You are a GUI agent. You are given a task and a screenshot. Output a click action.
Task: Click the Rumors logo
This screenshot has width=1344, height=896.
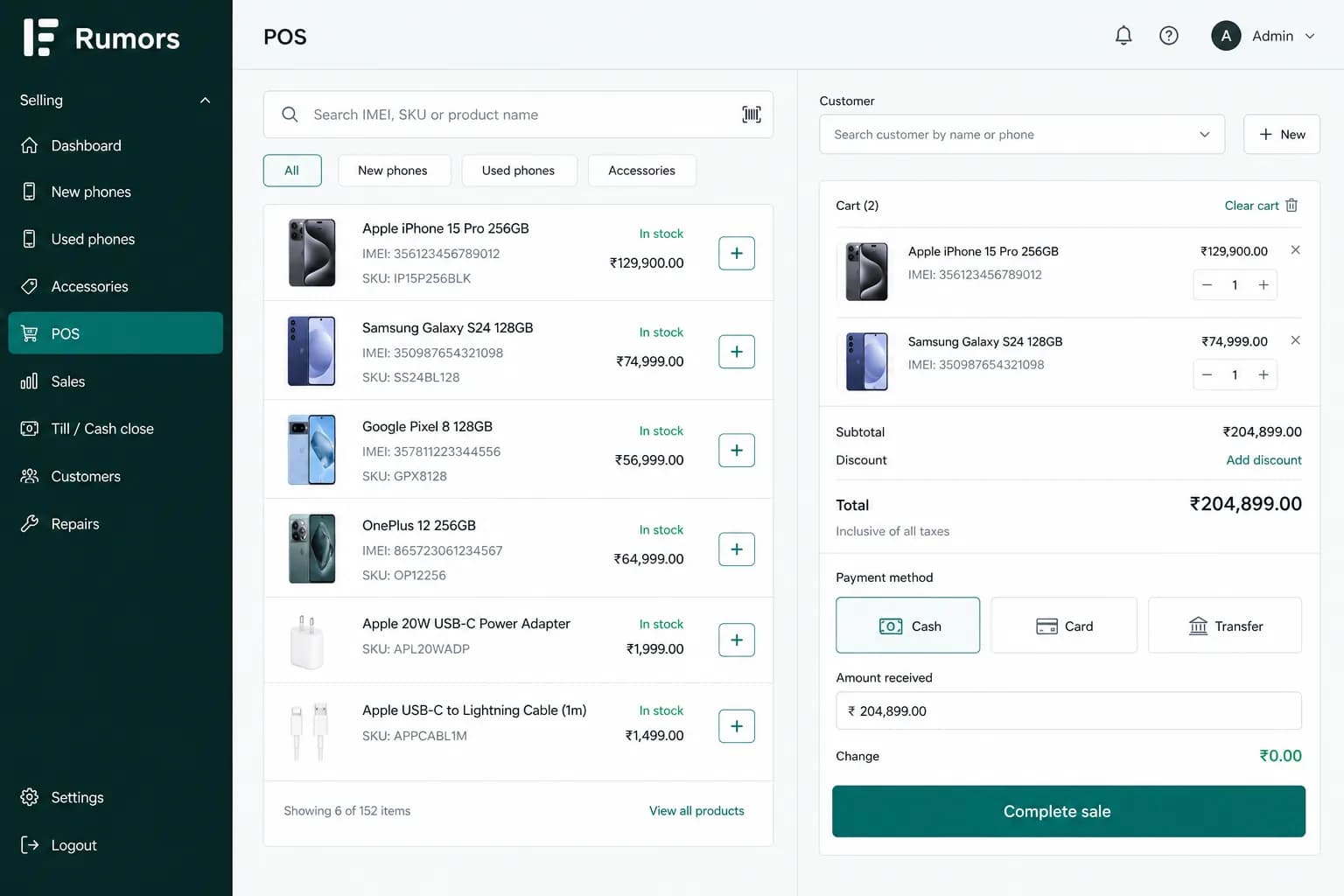tap(101, 38)
